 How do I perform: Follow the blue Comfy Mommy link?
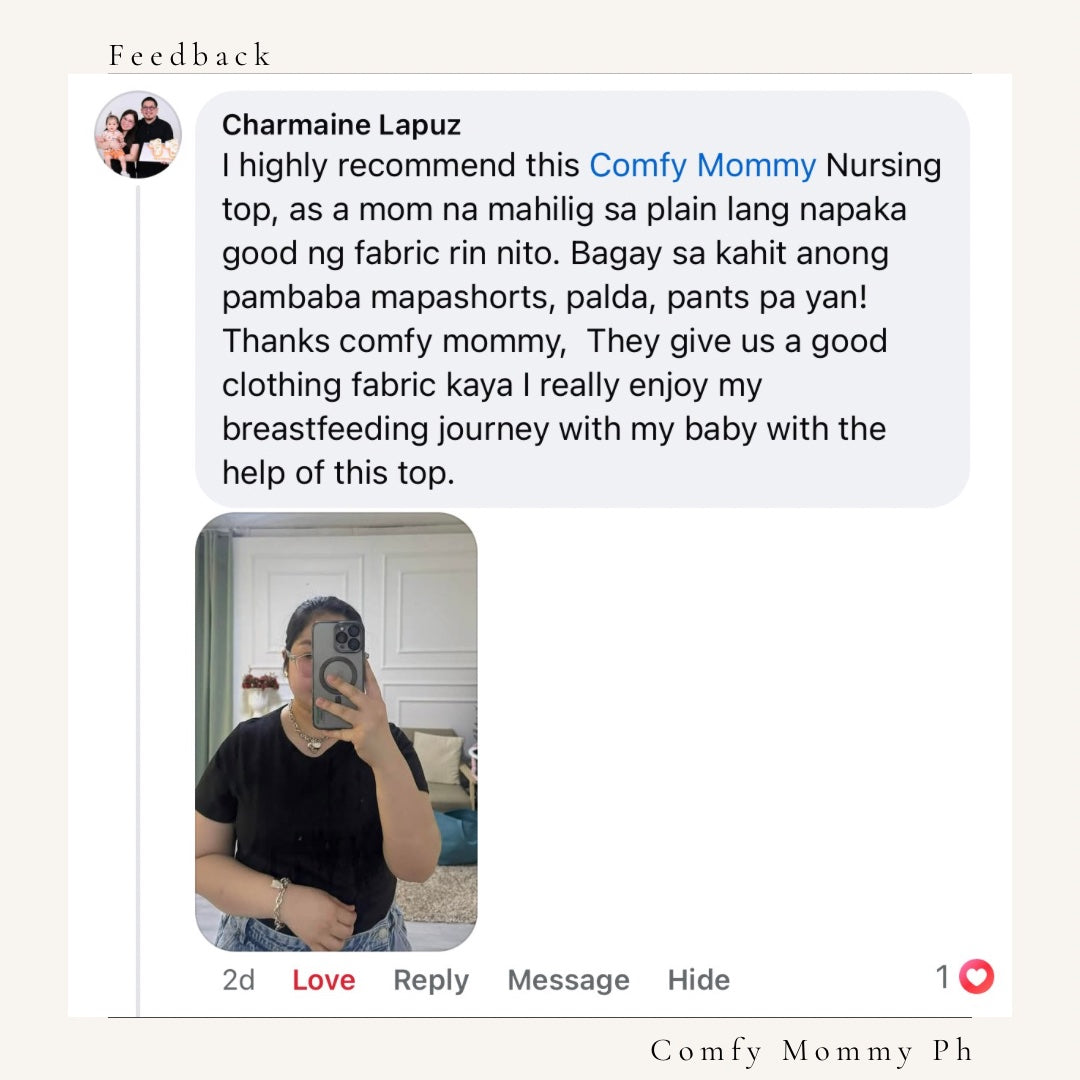click(x=702, y=165)
